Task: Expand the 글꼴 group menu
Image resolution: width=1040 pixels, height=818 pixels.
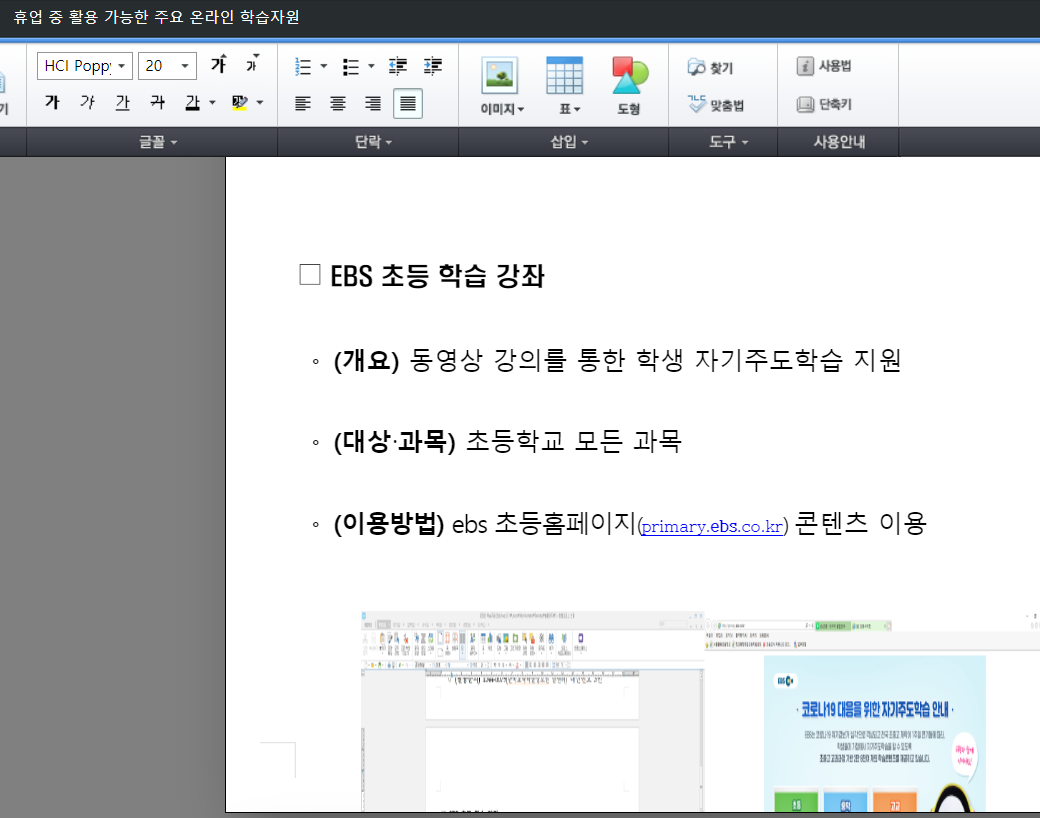Action: 158,142
